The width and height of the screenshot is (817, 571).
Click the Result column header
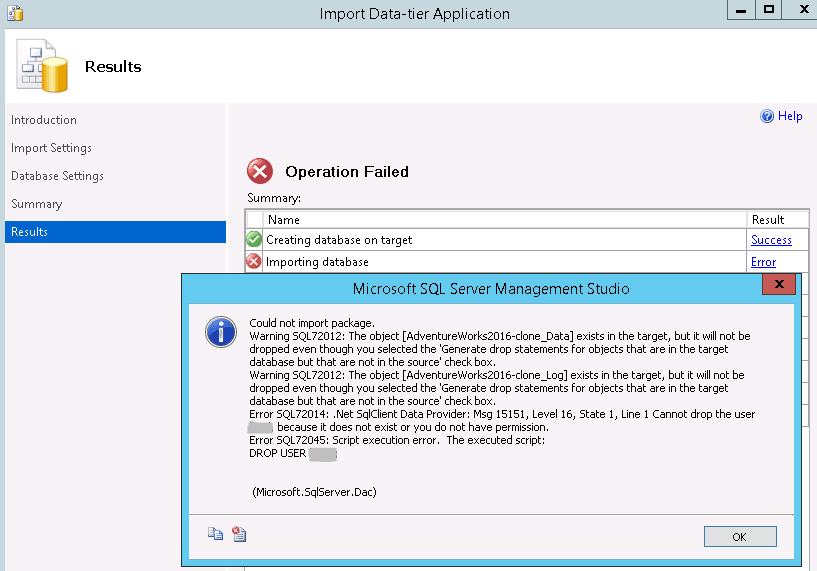click(x=777, y=220)
